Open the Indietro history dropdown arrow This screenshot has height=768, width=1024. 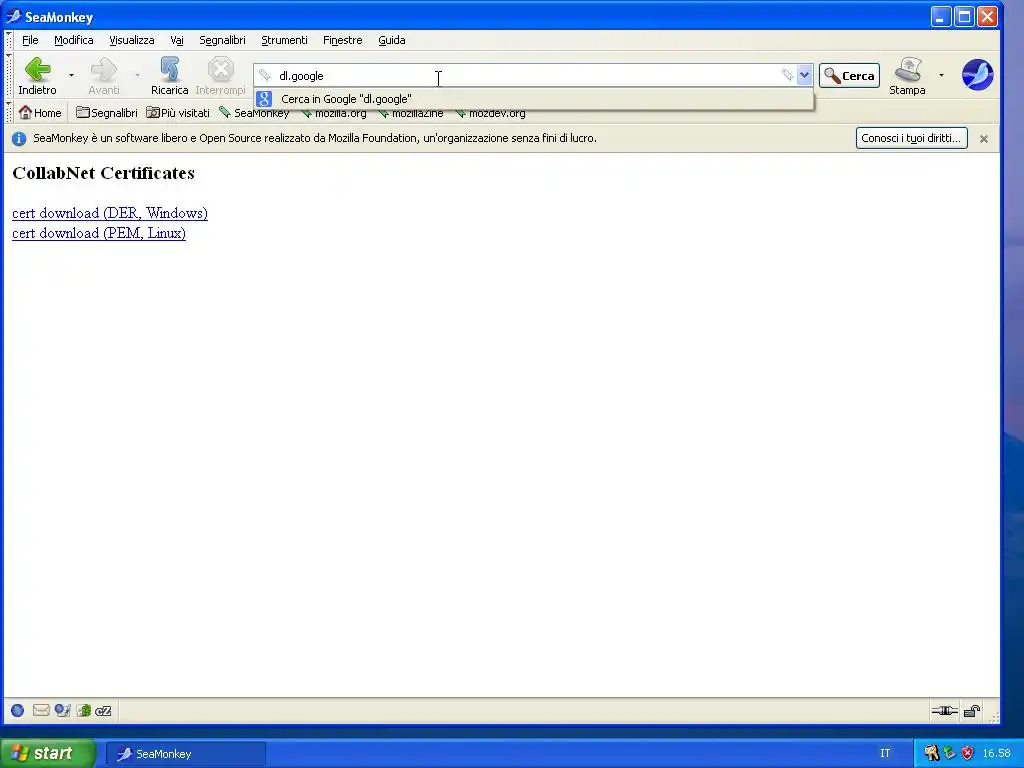(x=71, y=76)
